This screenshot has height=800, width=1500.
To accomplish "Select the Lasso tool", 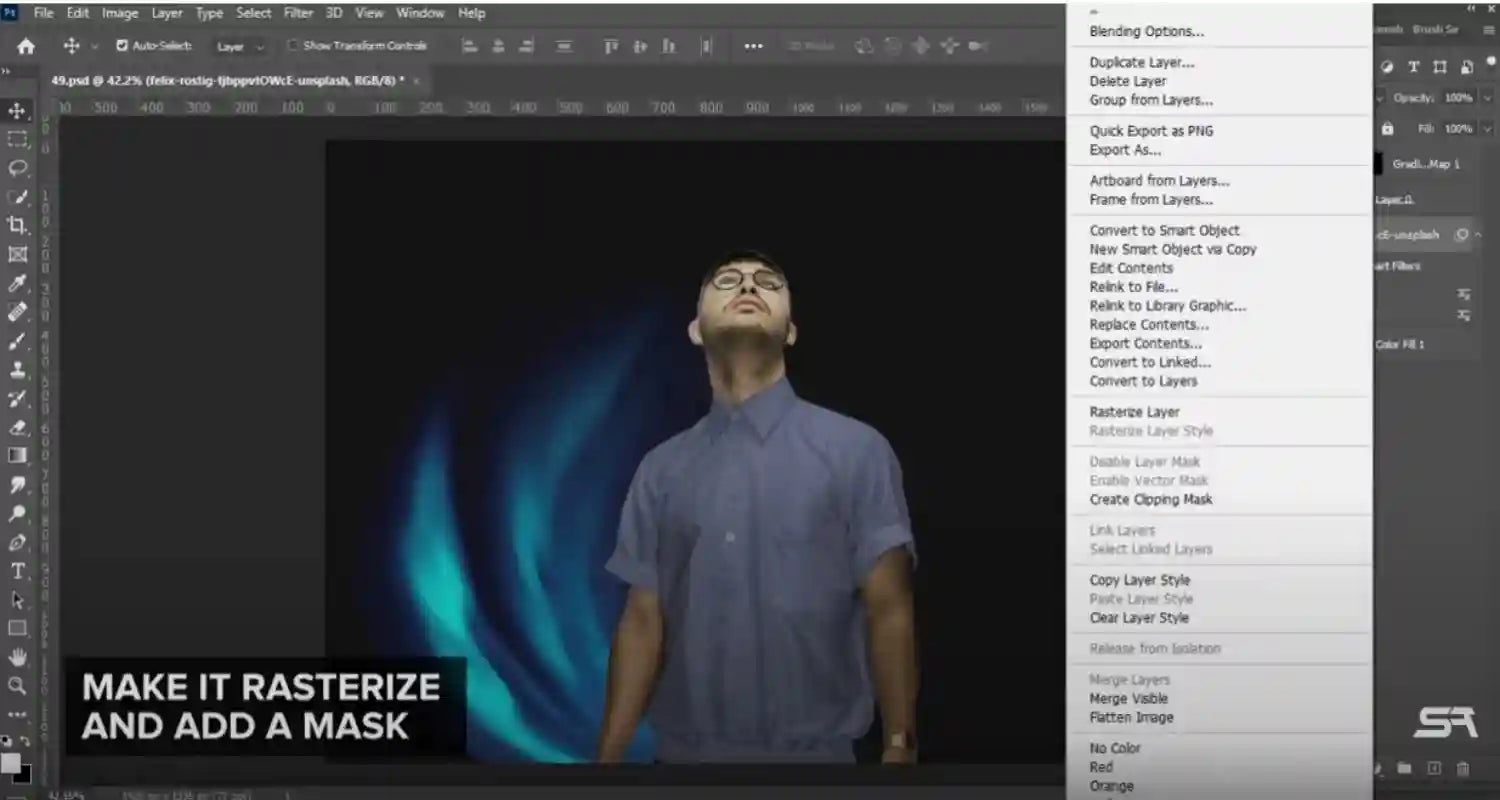I will pyautogui.click(x=17, y=168).
